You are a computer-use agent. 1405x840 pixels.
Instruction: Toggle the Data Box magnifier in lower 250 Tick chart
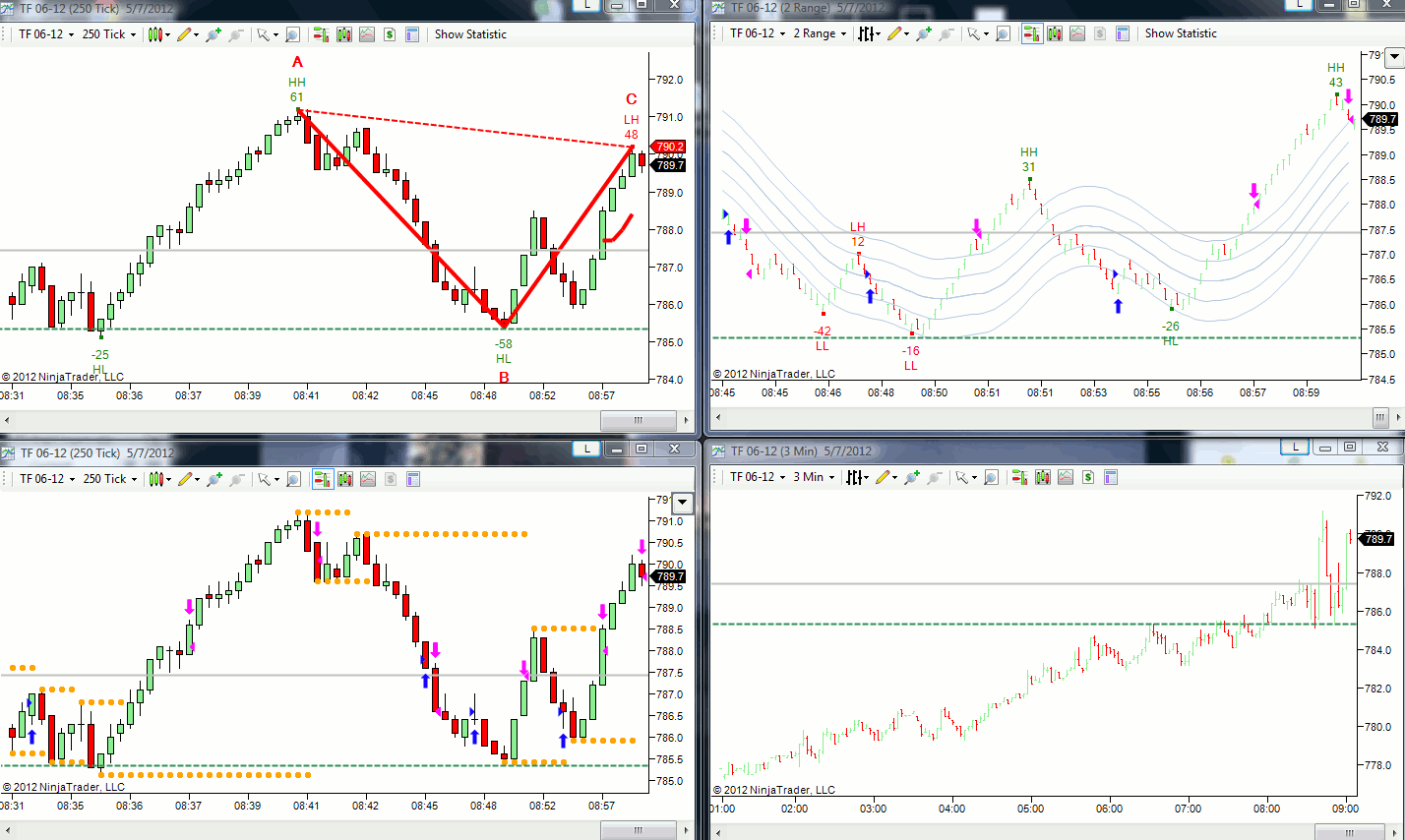tap(293, 479)
